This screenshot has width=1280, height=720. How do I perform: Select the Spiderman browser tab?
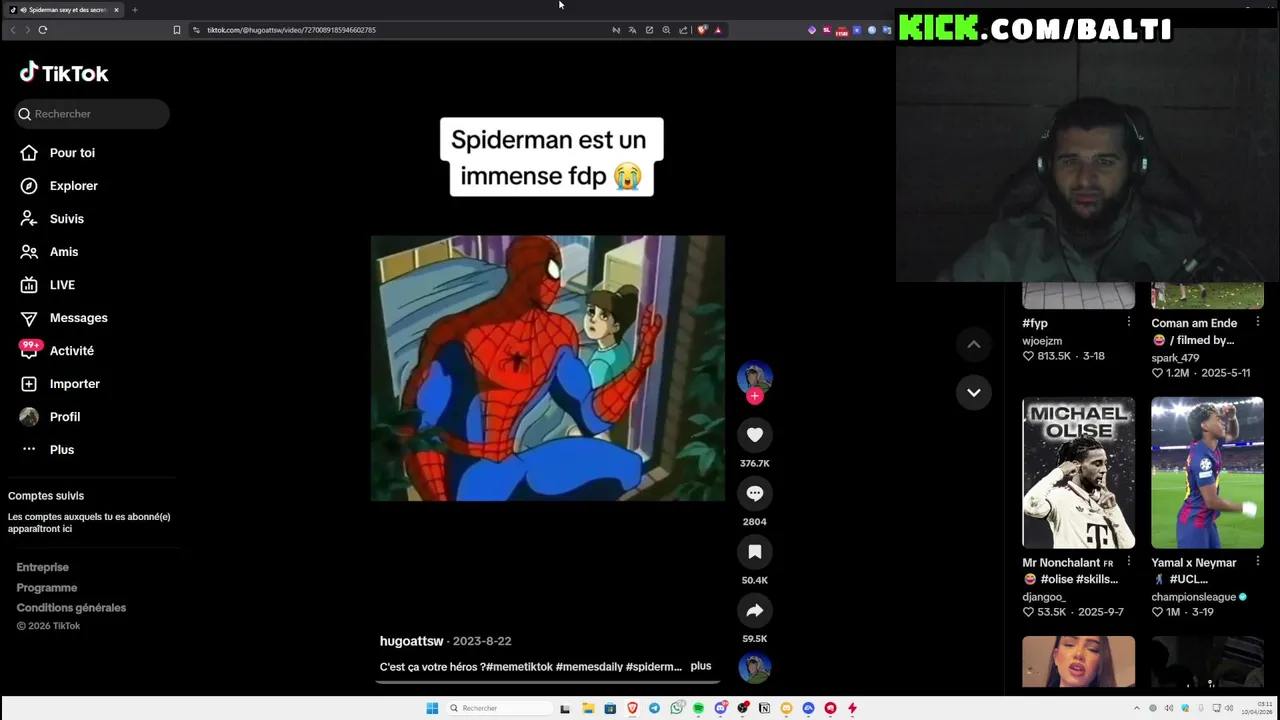pyautogui.click(x=64, y=10)
